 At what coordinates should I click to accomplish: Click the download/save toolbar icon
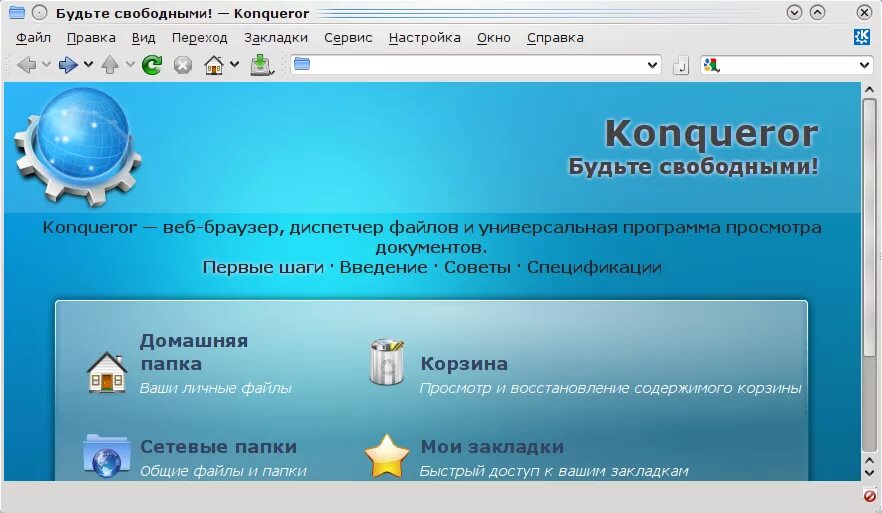coord(262,65)
